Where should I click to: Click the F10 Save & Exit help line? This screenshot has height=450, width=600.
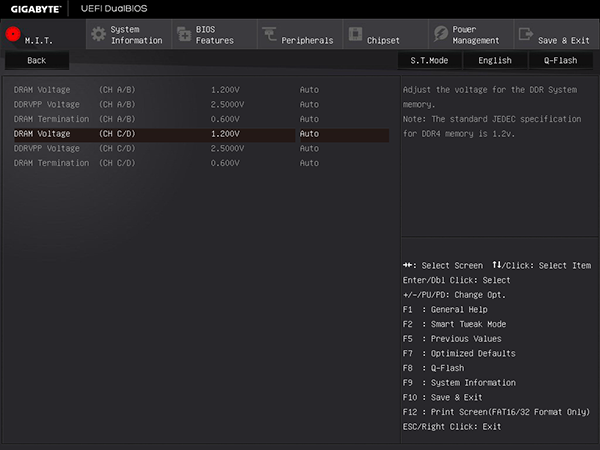coord(443,398)
